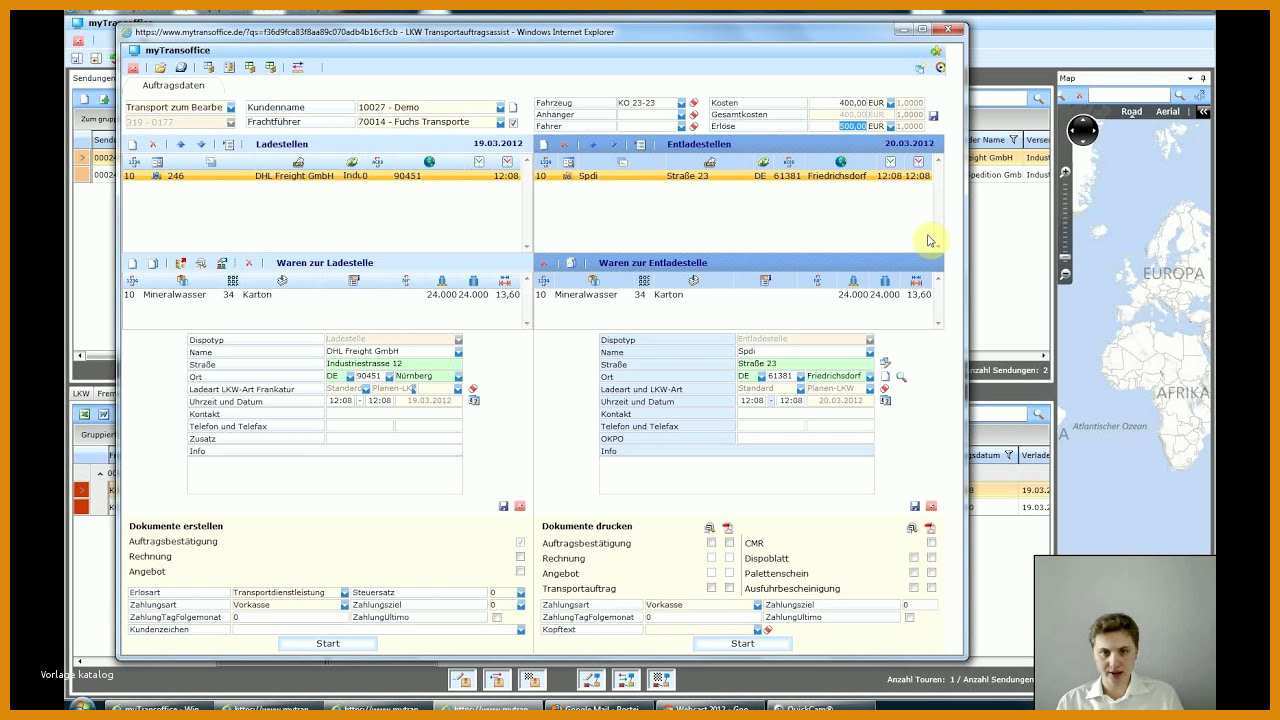Clear Fahrzeug field with eraser icon

[694, 102]
